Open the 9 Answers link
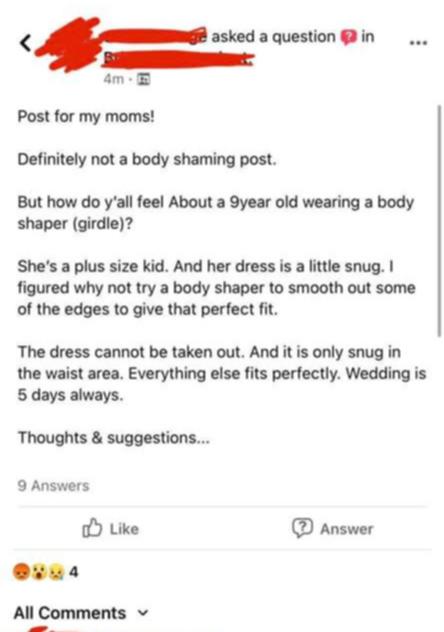Viewport: 444px width, 632px height. pyautogui.click(x=53, y=486)
